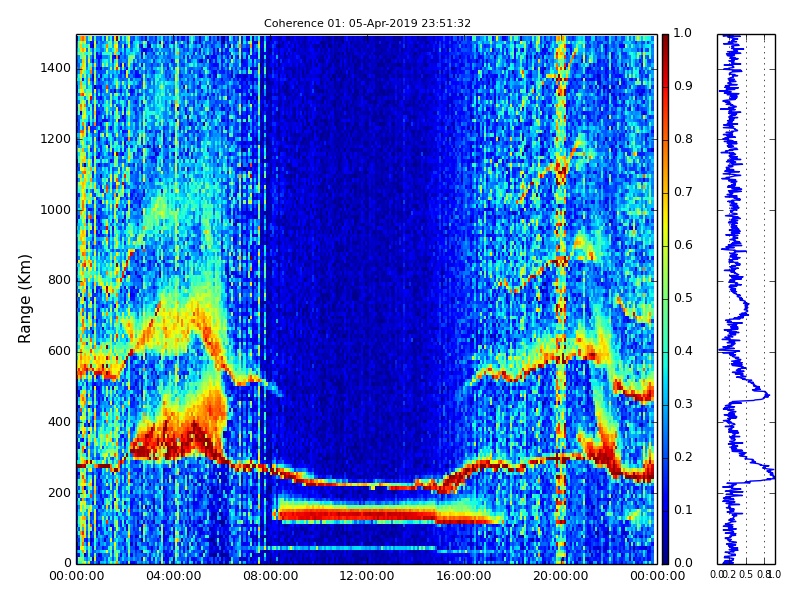Click the 'Range (Km)' y-axis label
800x600 pixels.
tap(24, 299)
